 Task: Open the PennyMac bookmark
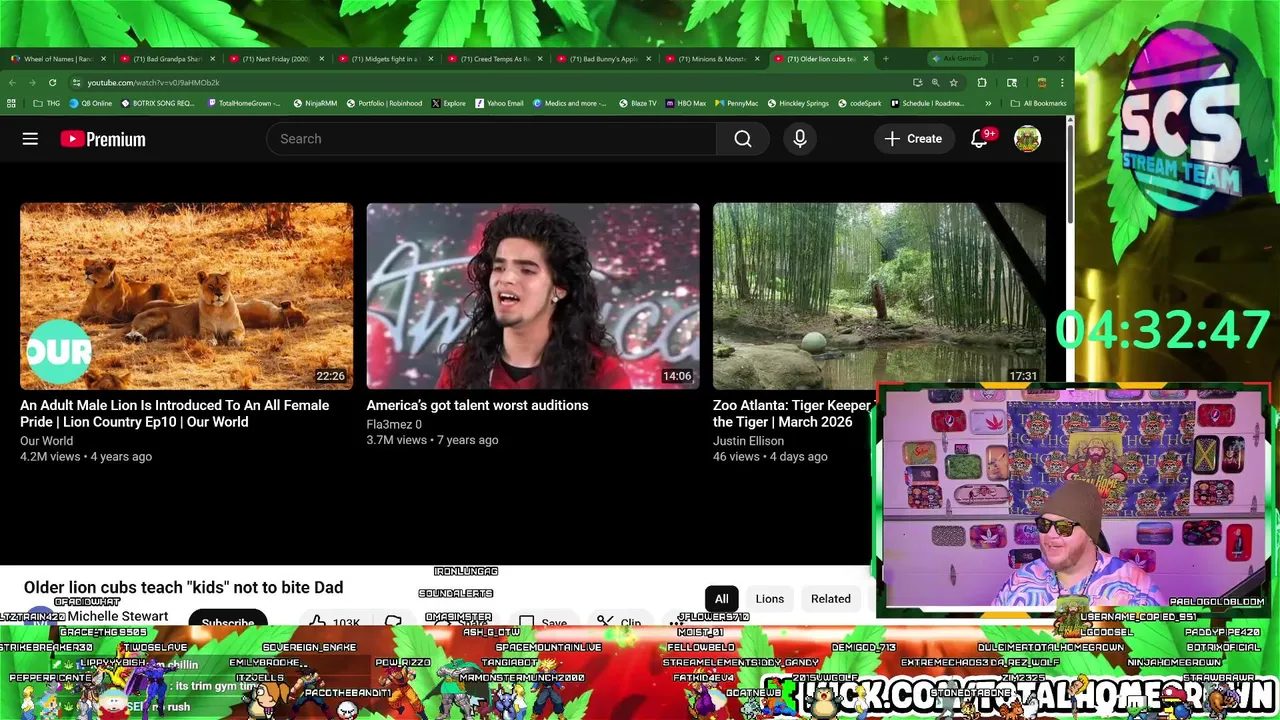[x=736, y=103]
